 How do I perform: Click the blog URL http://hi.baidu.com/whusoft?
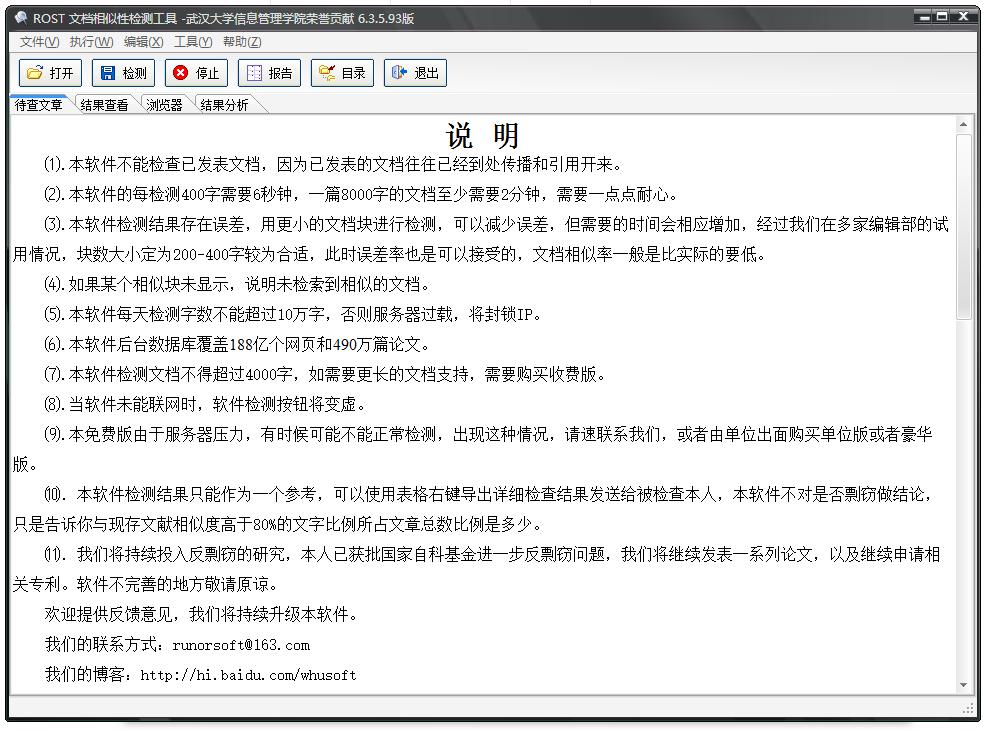coord(248,675)
